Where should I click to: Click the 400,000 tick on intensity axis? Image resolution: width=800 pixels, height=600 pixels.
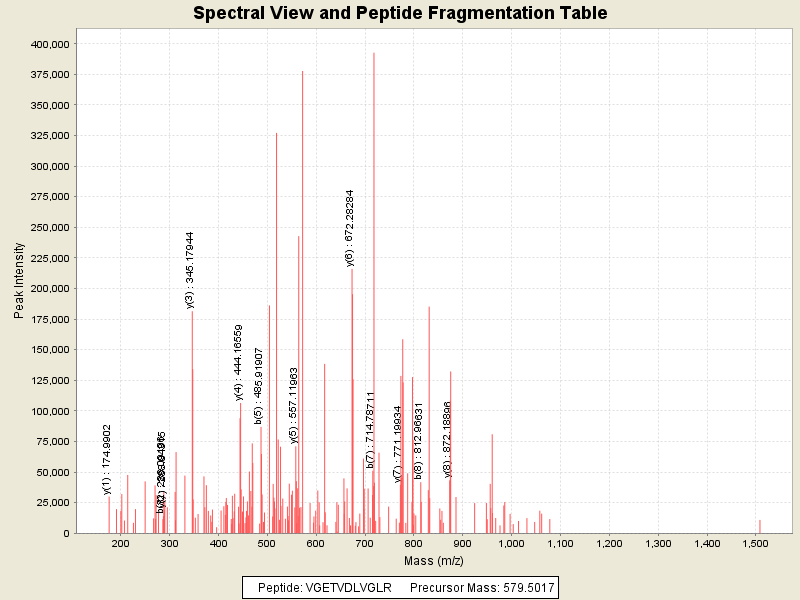click(x=49, y=44)
